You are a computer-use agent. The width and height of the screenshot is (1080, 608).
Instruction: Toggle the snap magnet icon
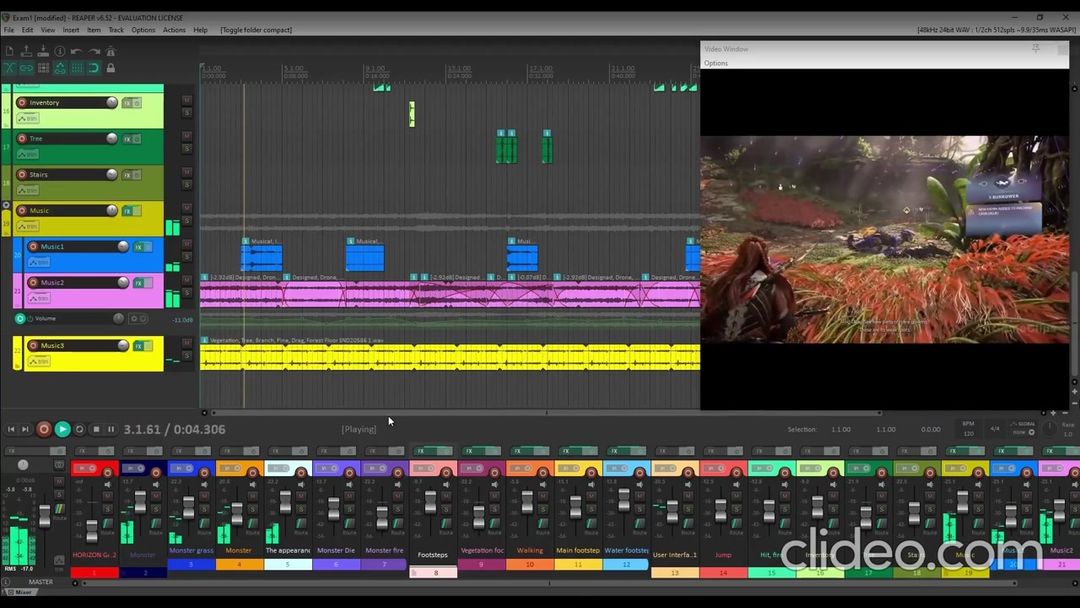coord(94,68)
